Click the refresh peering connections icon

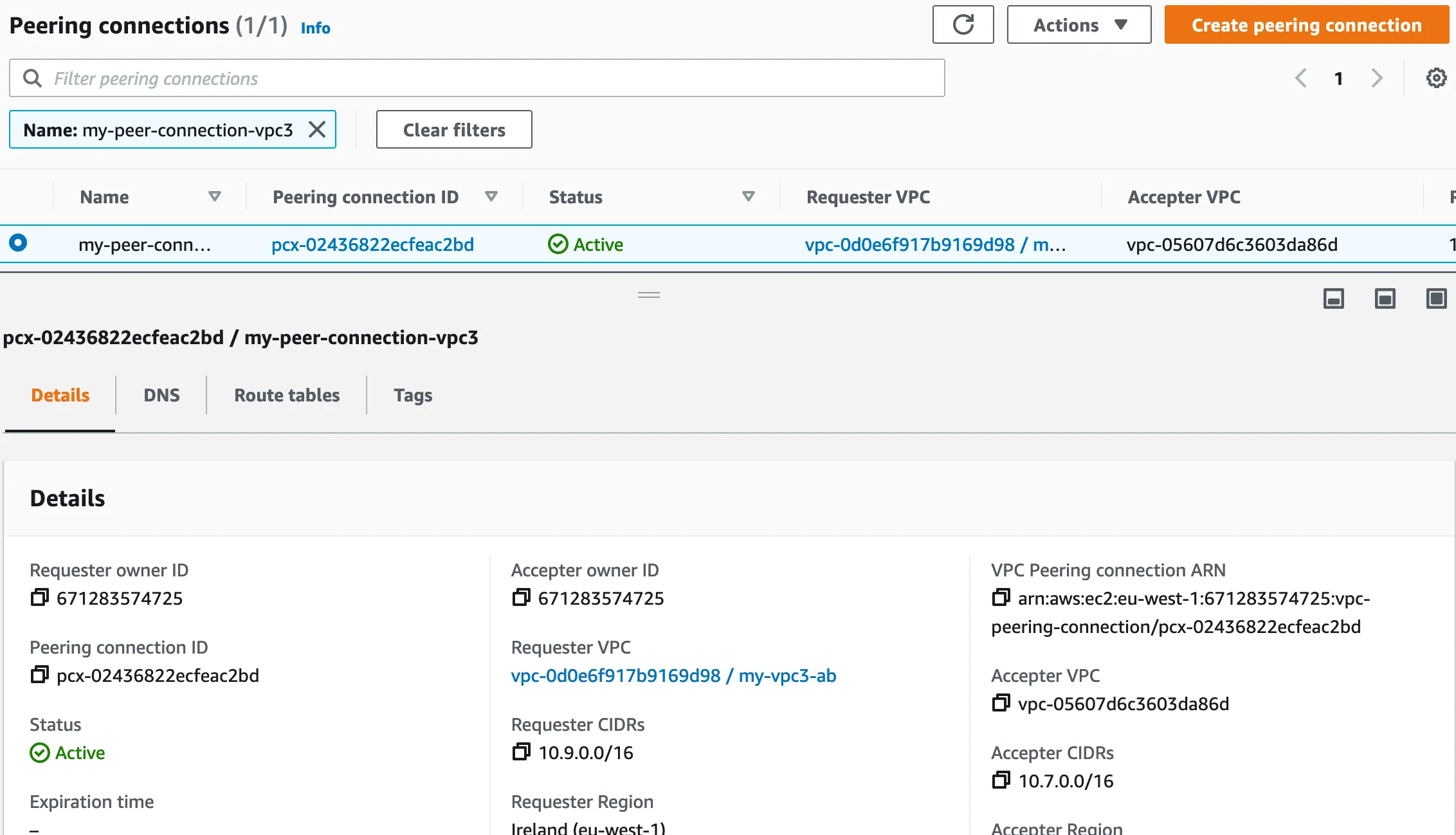963,25
